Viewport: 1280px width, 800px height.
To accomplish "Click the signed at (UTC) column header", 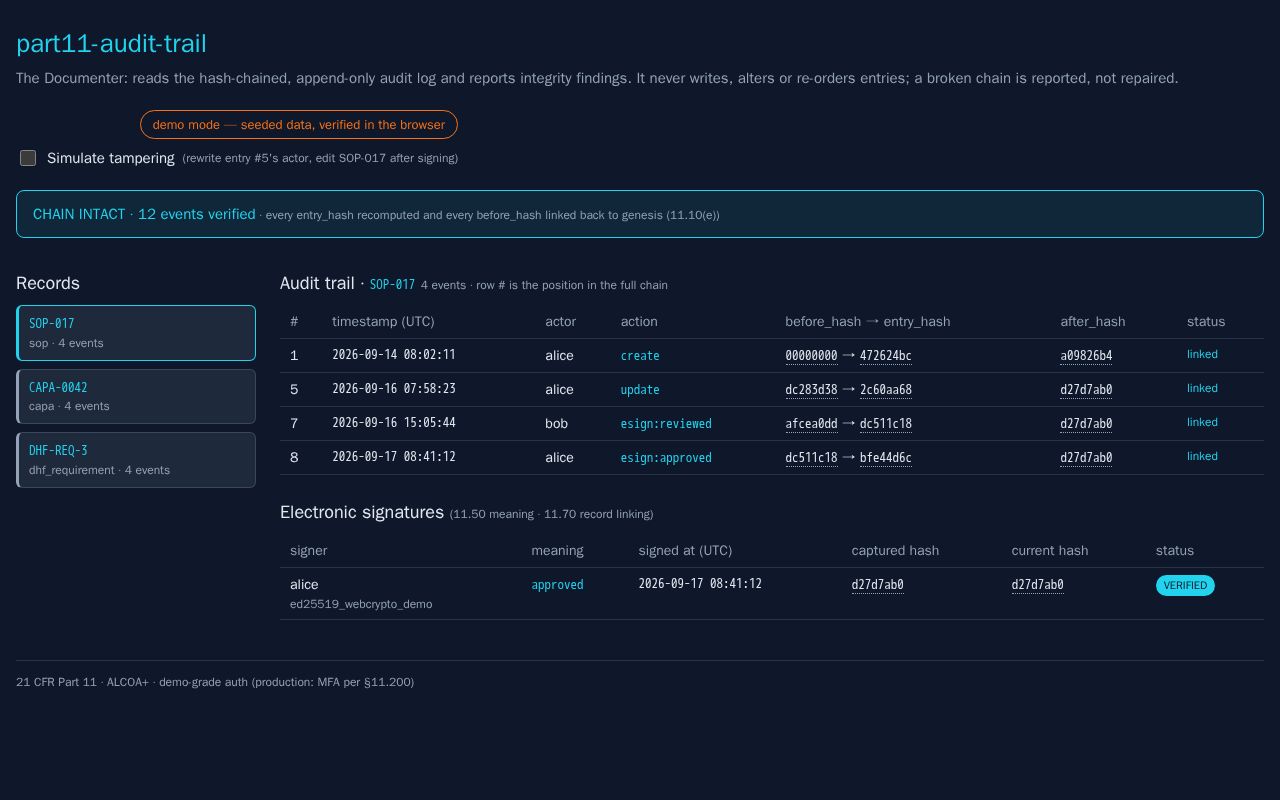I will (685, 551).
